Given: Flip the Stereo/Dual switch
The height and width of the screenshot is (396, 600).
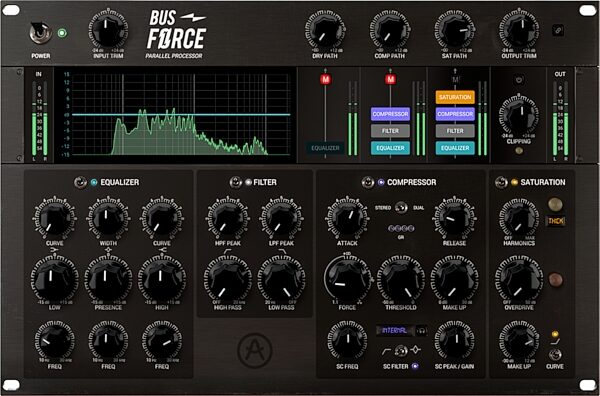Looking at the screenshot, I should click(401, 207).
